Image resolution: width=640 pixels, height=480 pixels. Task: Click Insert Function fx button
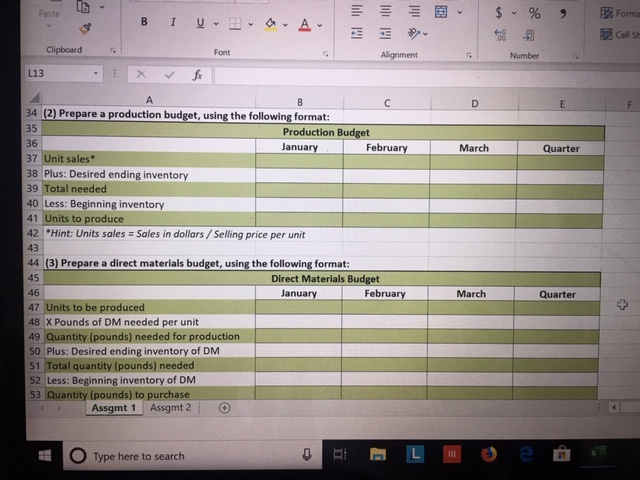click(198, 75)
